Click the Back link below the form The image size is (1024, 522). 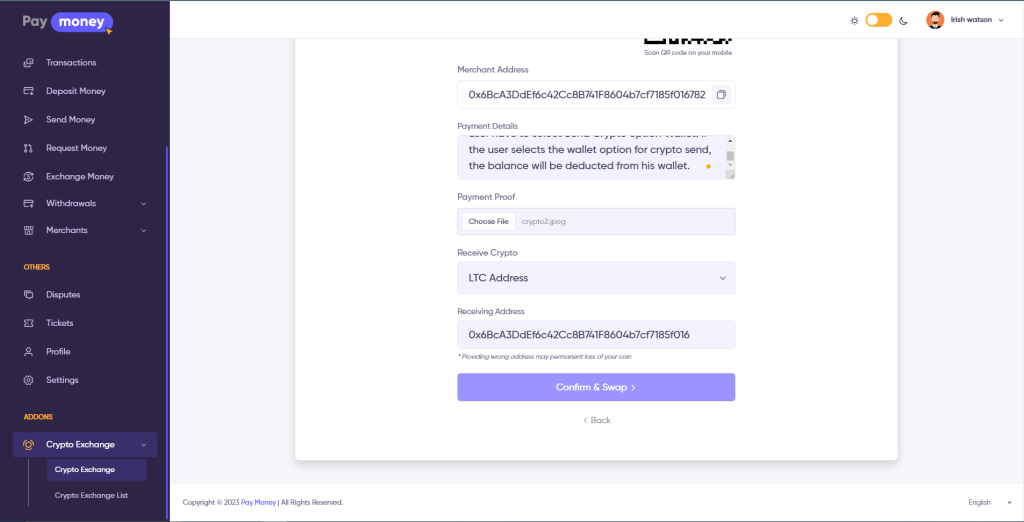(x=596, y=420)
